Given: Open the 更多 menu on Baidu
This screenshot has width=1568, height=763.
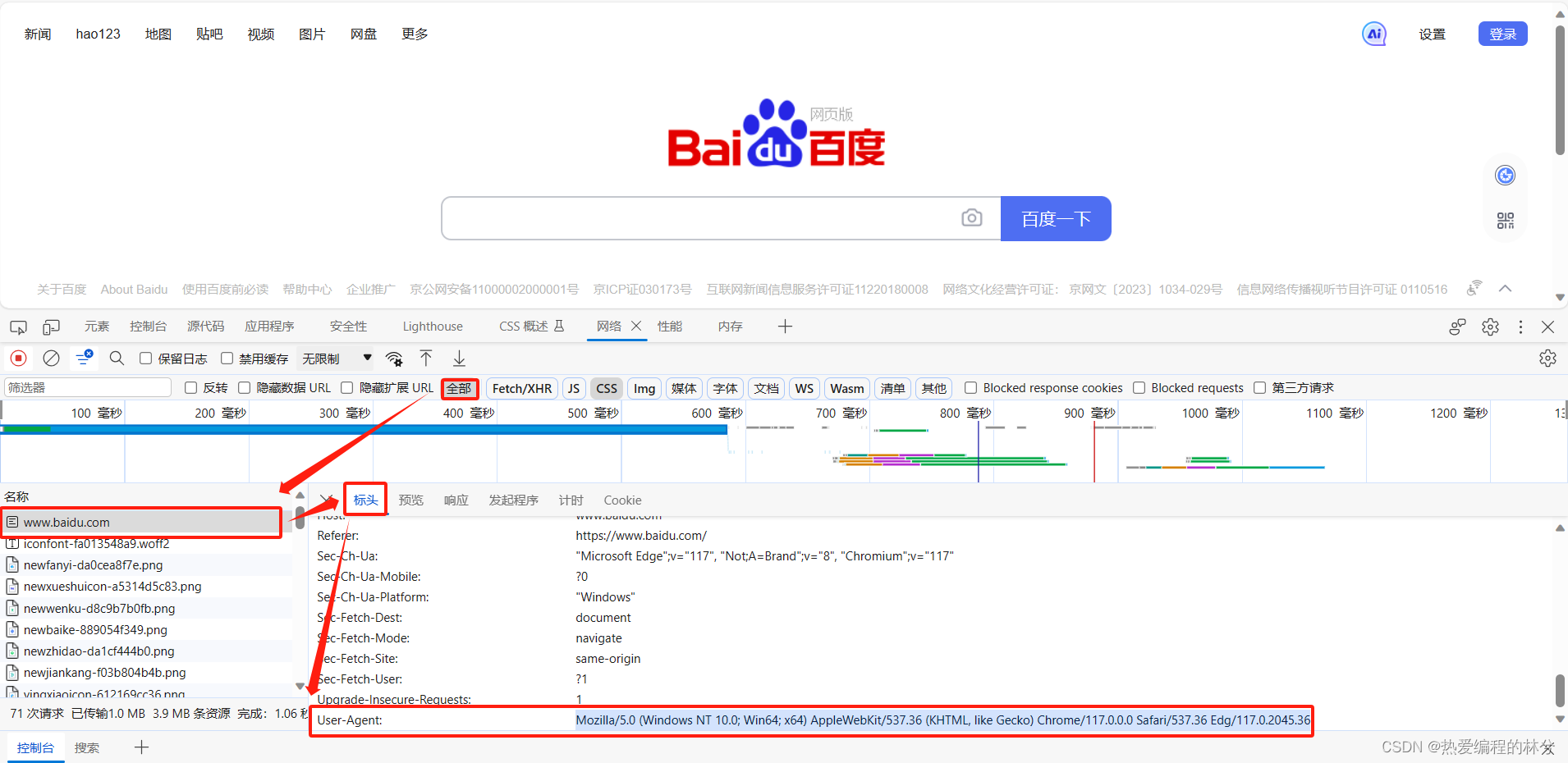Looking at the screenshot, I should [415, 34].
